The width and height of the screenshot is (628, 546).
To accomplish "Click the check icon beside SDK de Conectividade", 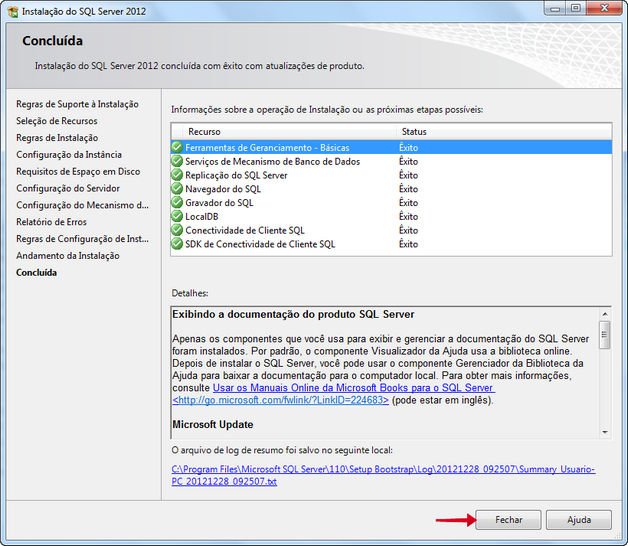I will 177,244.
